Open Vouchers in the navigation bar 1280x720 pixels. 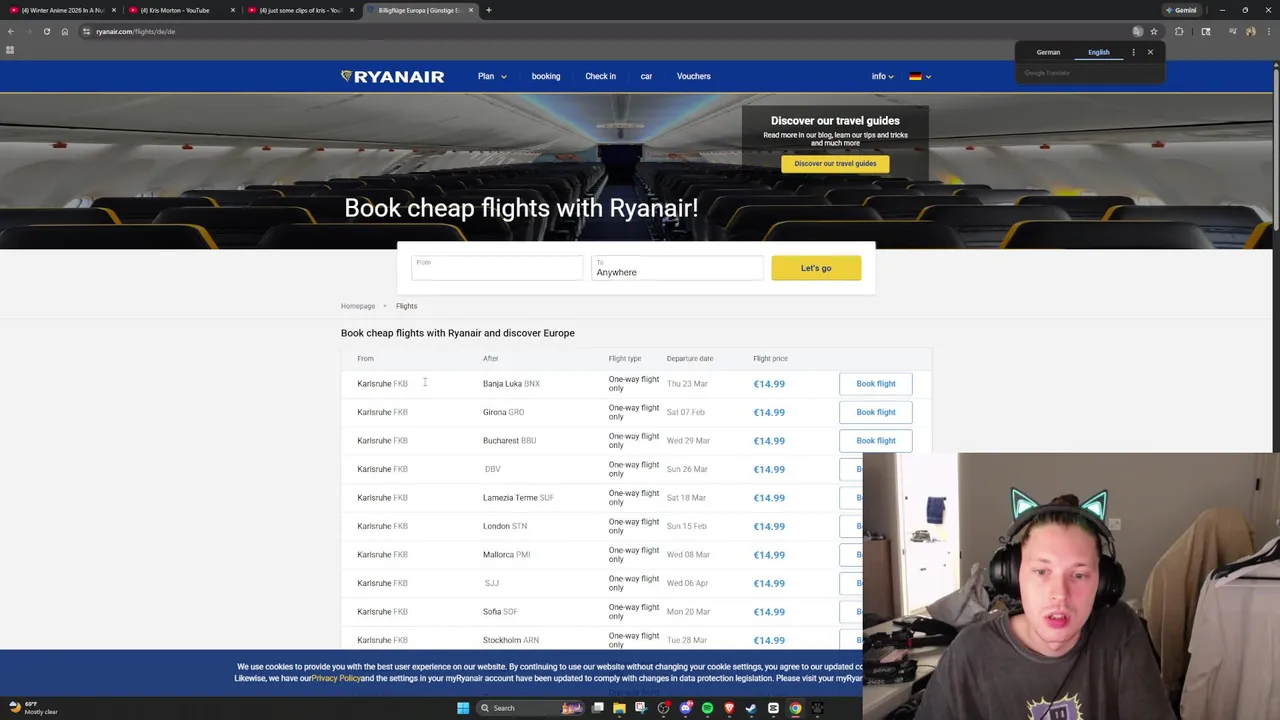tap(693, 76)
